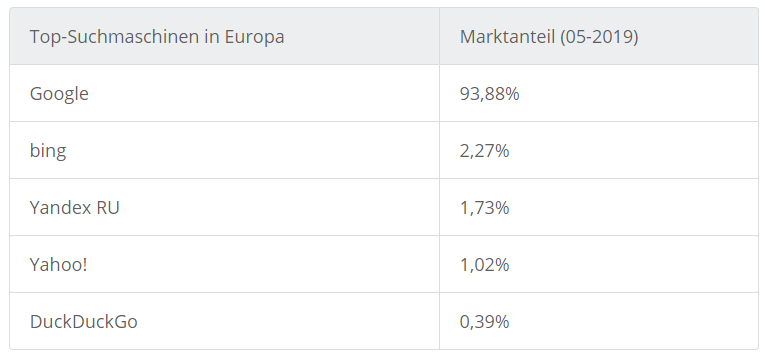Viewport: 765px width, 362px height.
Task: Click the 0,39% market share value
Action: pyautogui.click(x=484, y=322)
